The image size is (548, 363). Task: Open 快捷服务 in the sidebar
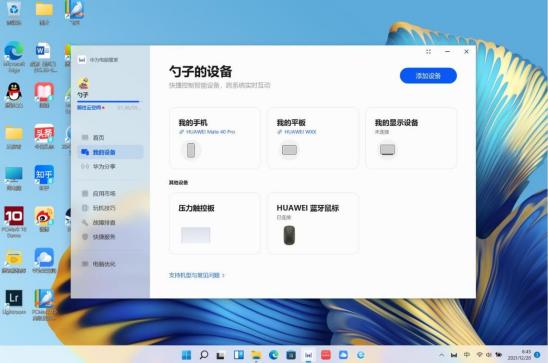click(110, 237)
